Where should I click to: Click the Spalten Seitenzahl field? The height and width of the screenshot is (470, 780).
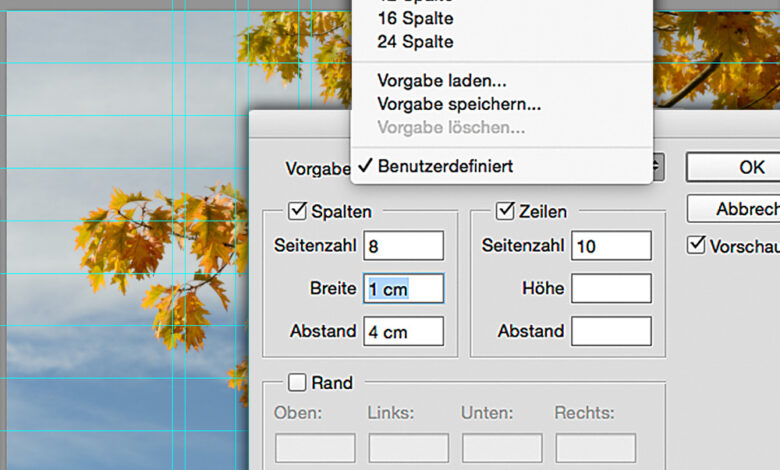pos(403,246)
